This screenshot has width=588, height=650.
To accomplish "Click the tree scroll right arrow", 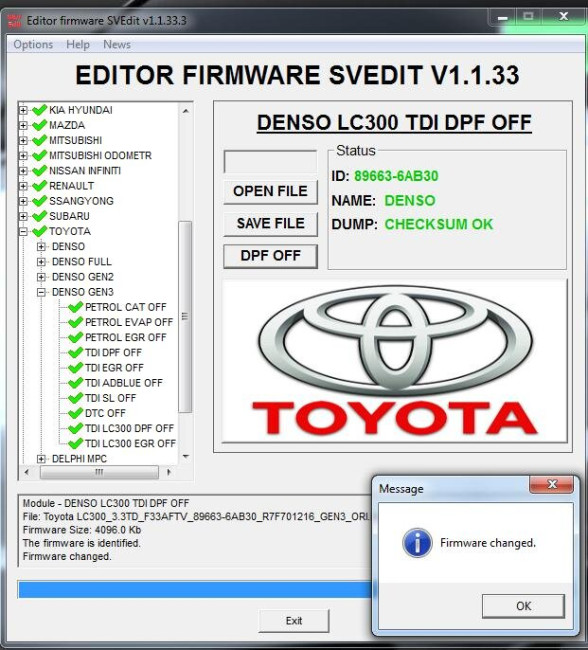I will tap(169, 472).
